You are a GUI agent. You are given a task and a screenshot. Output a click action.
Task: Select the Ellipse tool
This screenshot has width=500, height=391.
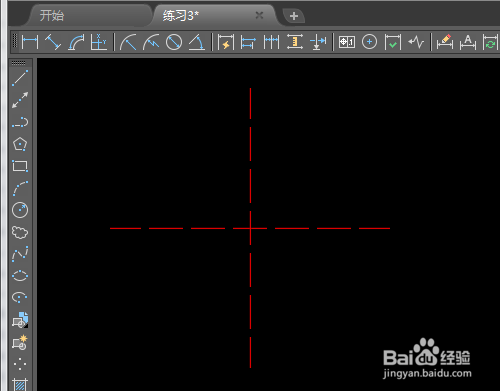click(20, 276)
